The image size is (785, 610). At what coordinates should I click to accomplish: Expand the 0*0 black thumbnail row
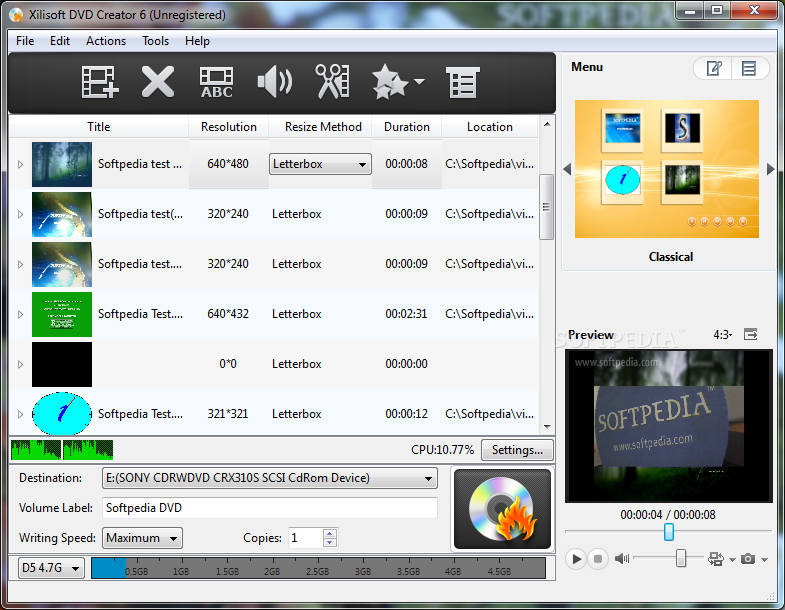point(21,365)
